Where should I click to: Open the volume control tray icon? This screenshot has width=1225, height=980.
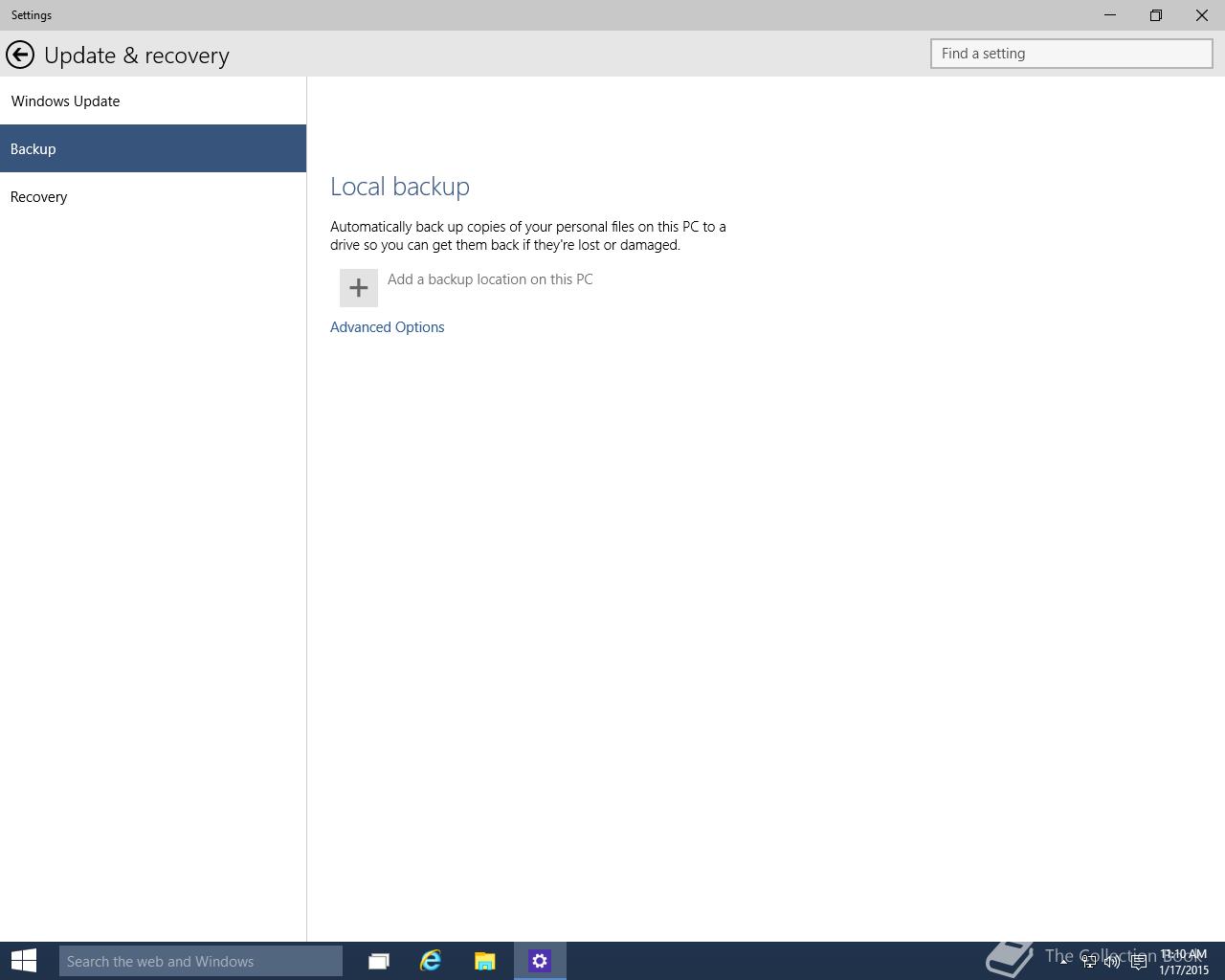(1112, 961)
